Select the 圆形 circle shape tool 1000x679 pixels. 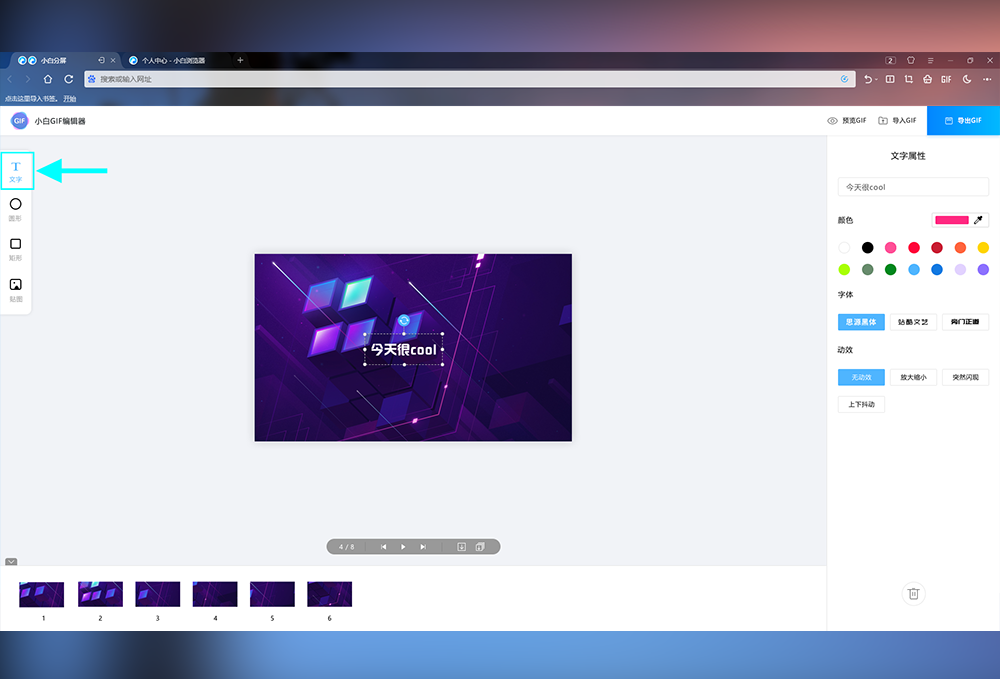coord(16,209)
